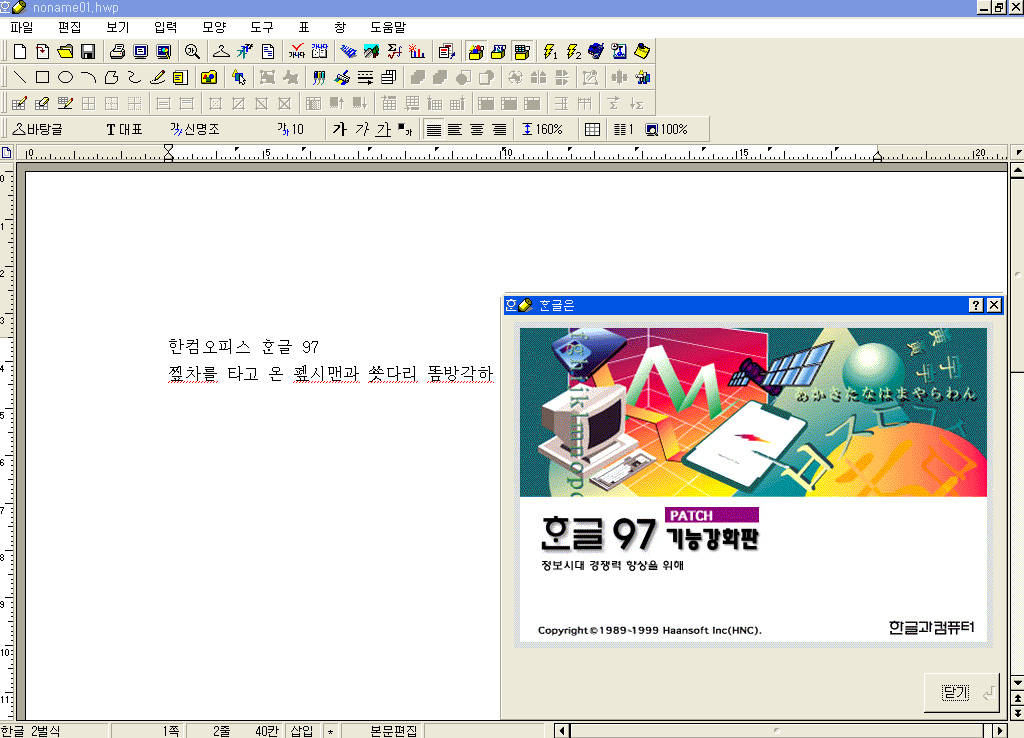Click the help question mark on the dialog
This screenshot has width=1024, height=738.
click(976, 305)
